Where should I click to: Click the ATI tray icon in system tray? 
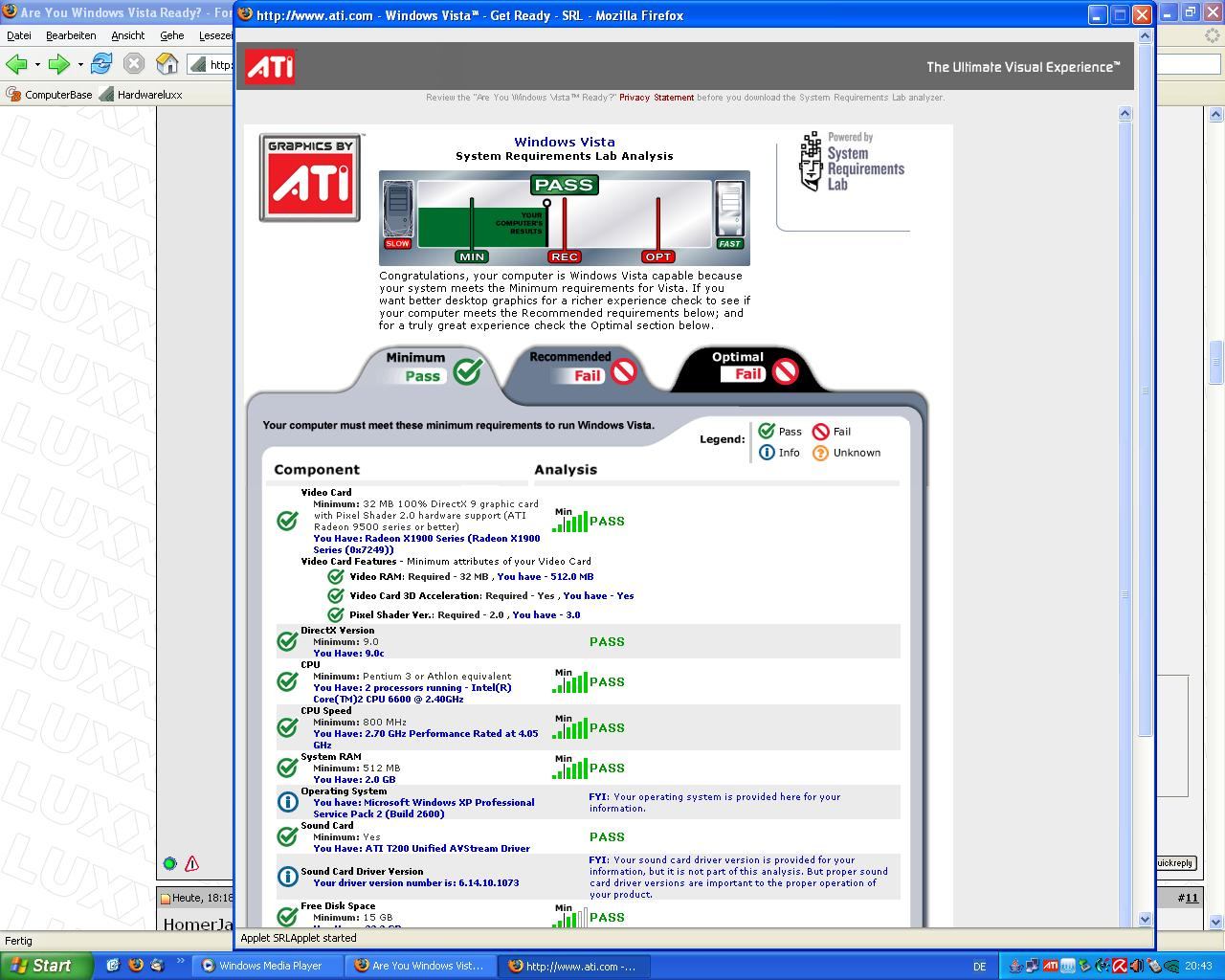click(1051, 966)
